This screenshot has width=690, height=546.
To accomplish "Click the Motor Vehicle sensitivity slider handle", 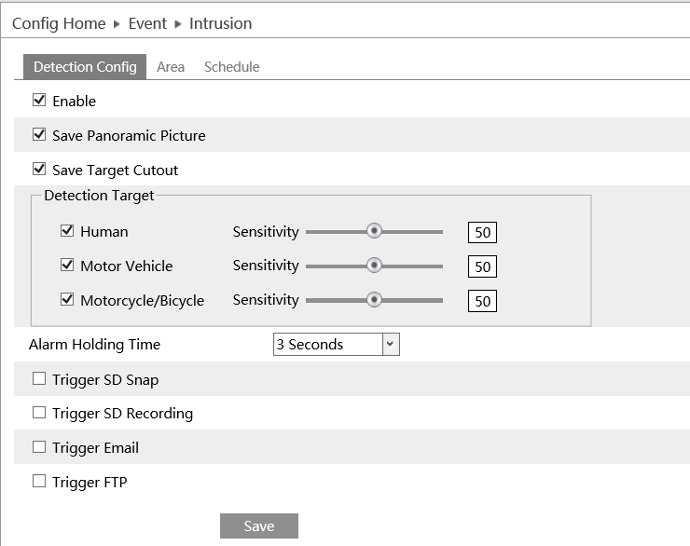I will [x=374, y=265].
